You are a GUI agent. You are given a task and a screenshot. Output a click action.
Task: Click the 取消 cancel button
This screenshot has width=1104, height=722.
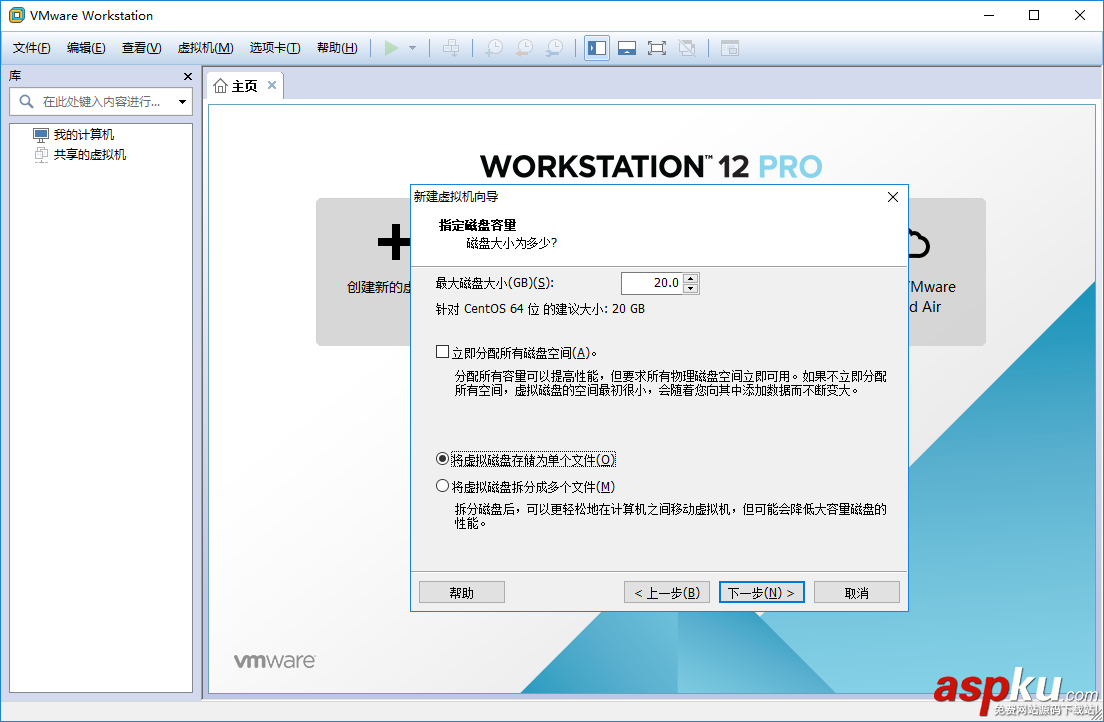click(x=857, y=592)
